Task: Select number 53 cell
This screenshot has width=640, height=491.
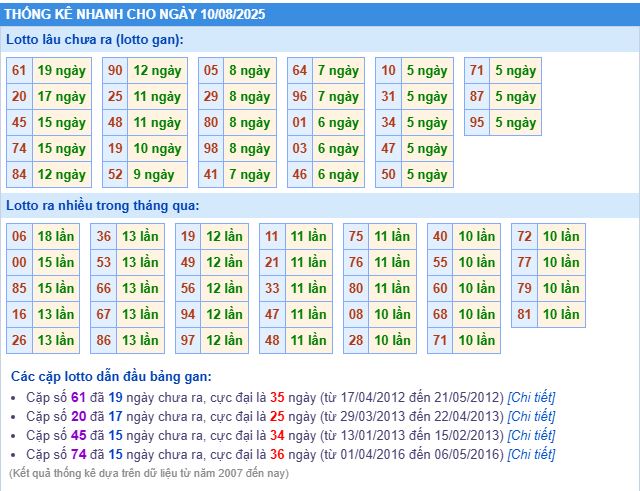Action: pos(104,262)
